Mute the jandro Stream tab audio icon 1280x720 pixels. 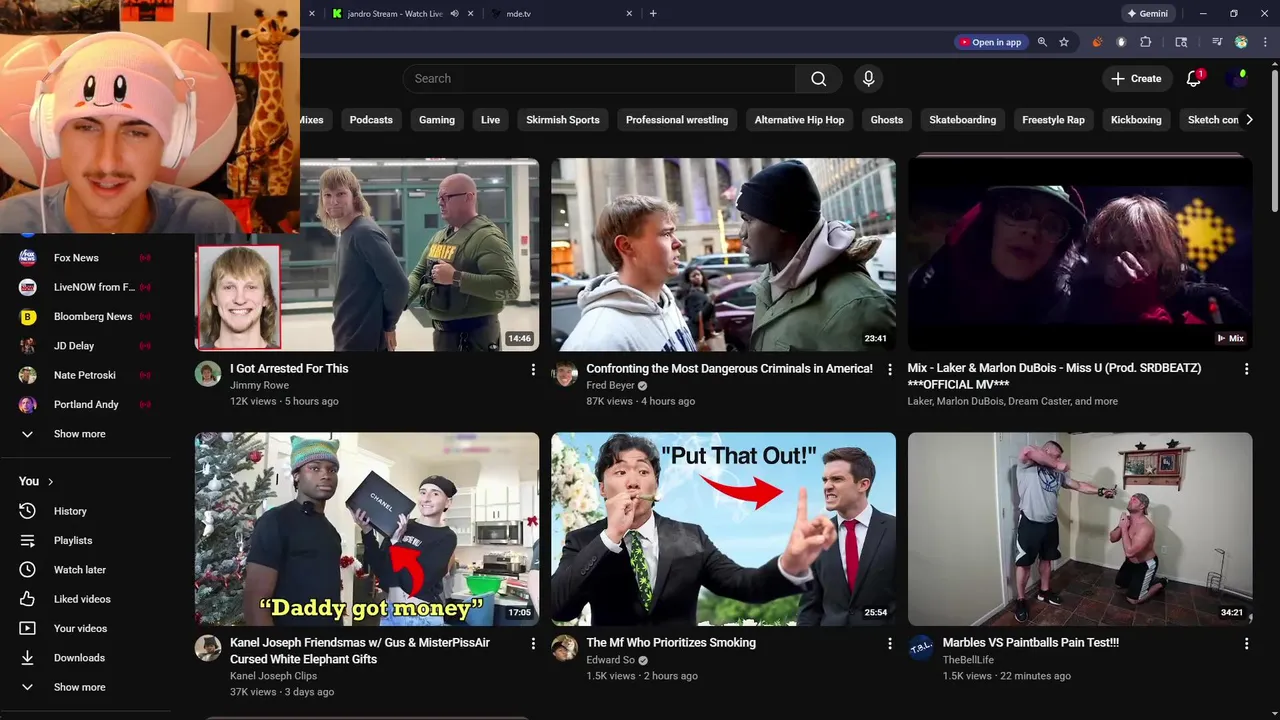click(455, 14)
